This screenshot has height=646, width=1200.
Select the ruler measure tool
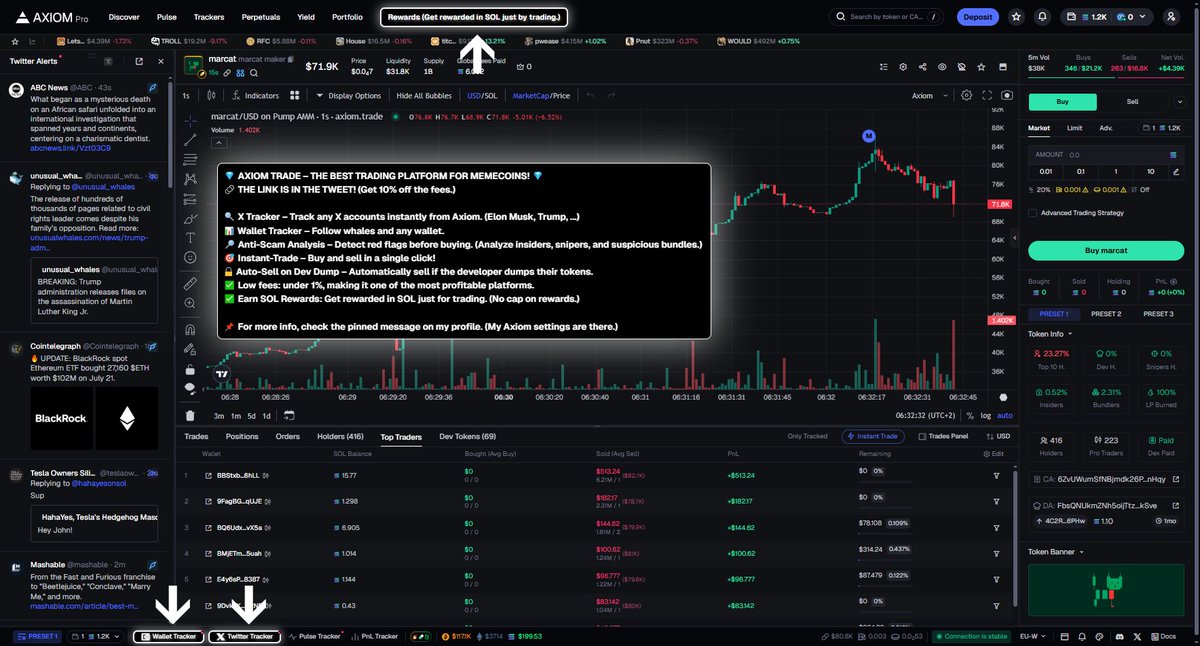click(x=190, y=284)
